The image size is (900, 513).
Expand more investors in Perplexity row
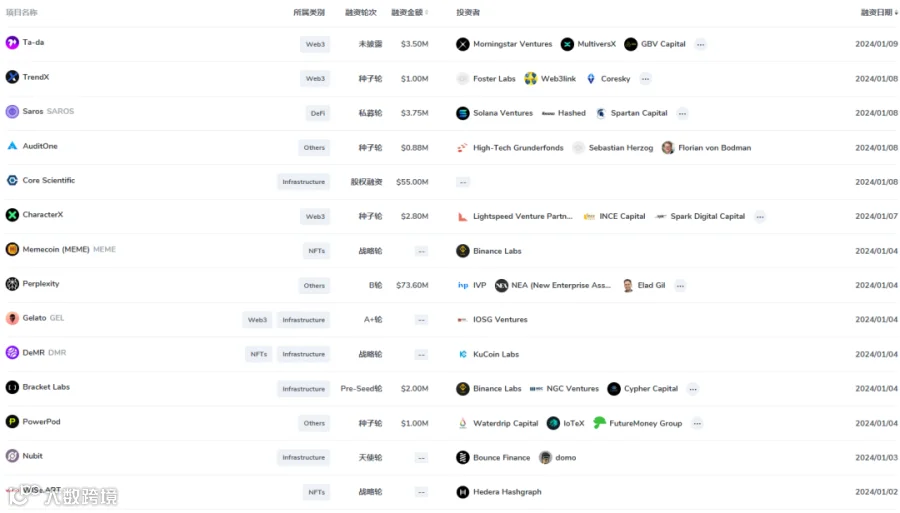click(680, 285)
